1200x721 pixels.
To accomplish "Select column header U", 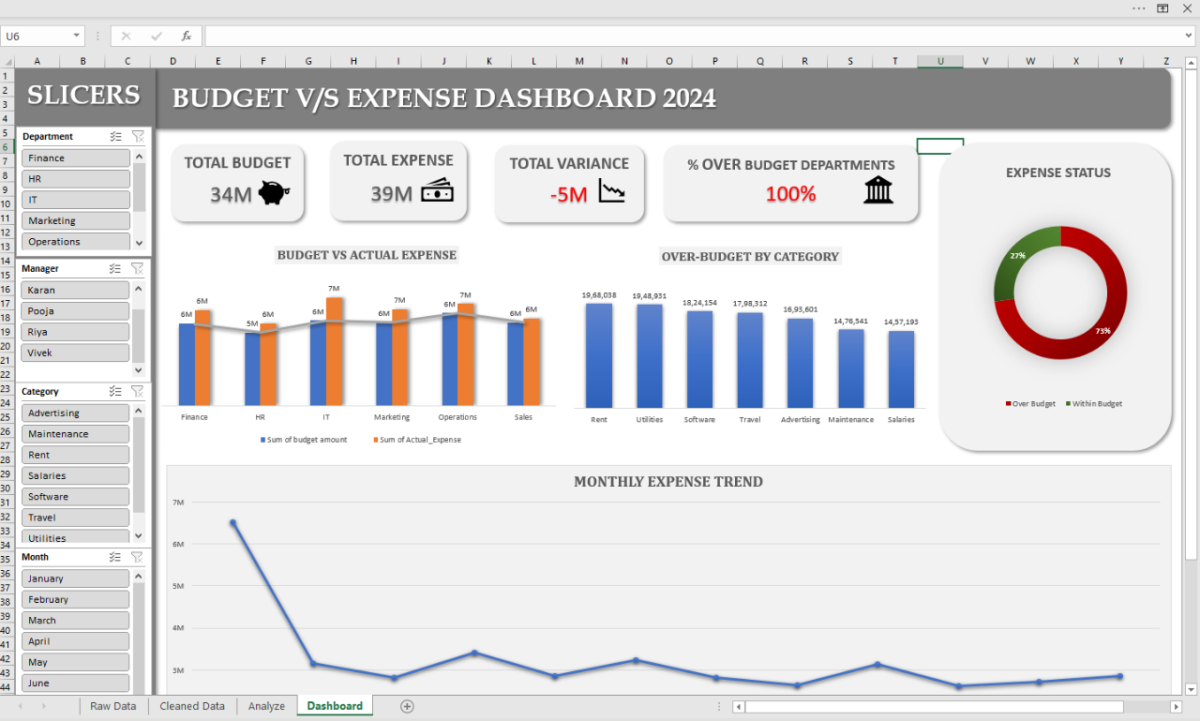I will click(940, 61).
